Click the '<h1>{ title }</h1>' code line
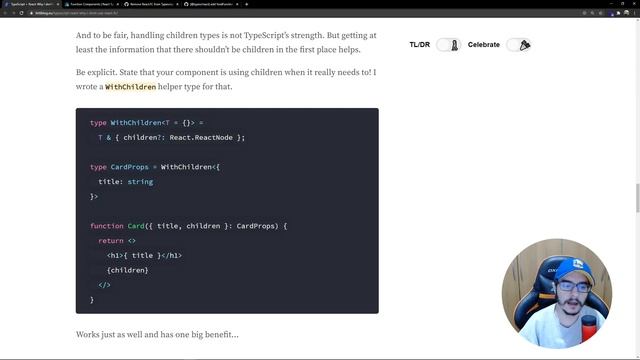This screenshot has height=360, width=640. point(144,256)
